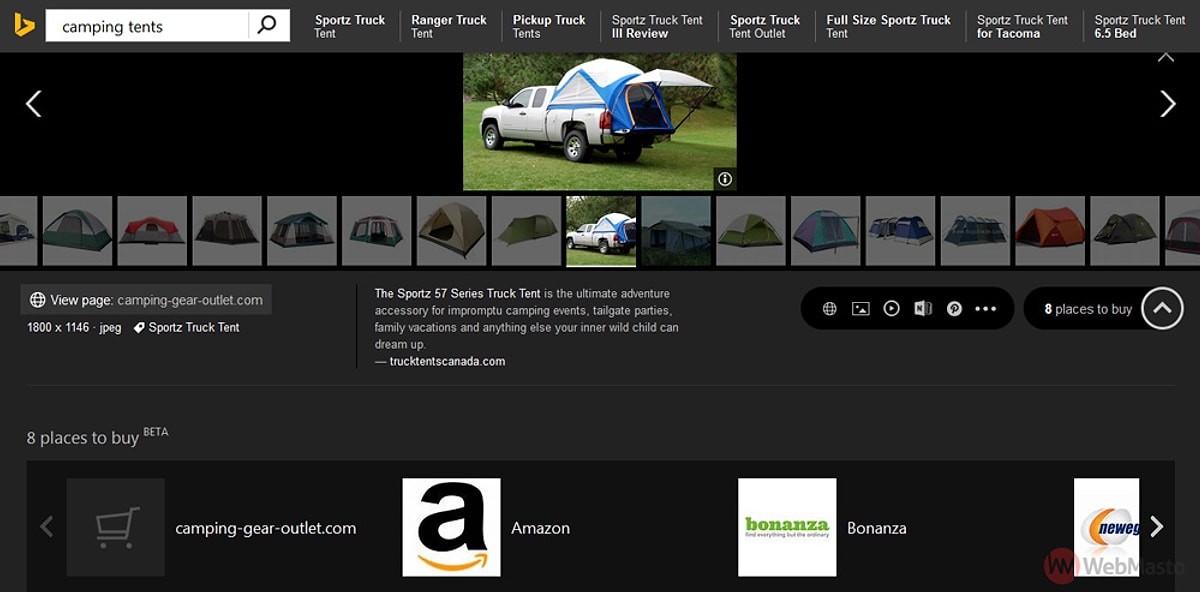1200x592 pixels.
Task: Click the view image icon in the toolbar
Action: [x=860, y=309]
